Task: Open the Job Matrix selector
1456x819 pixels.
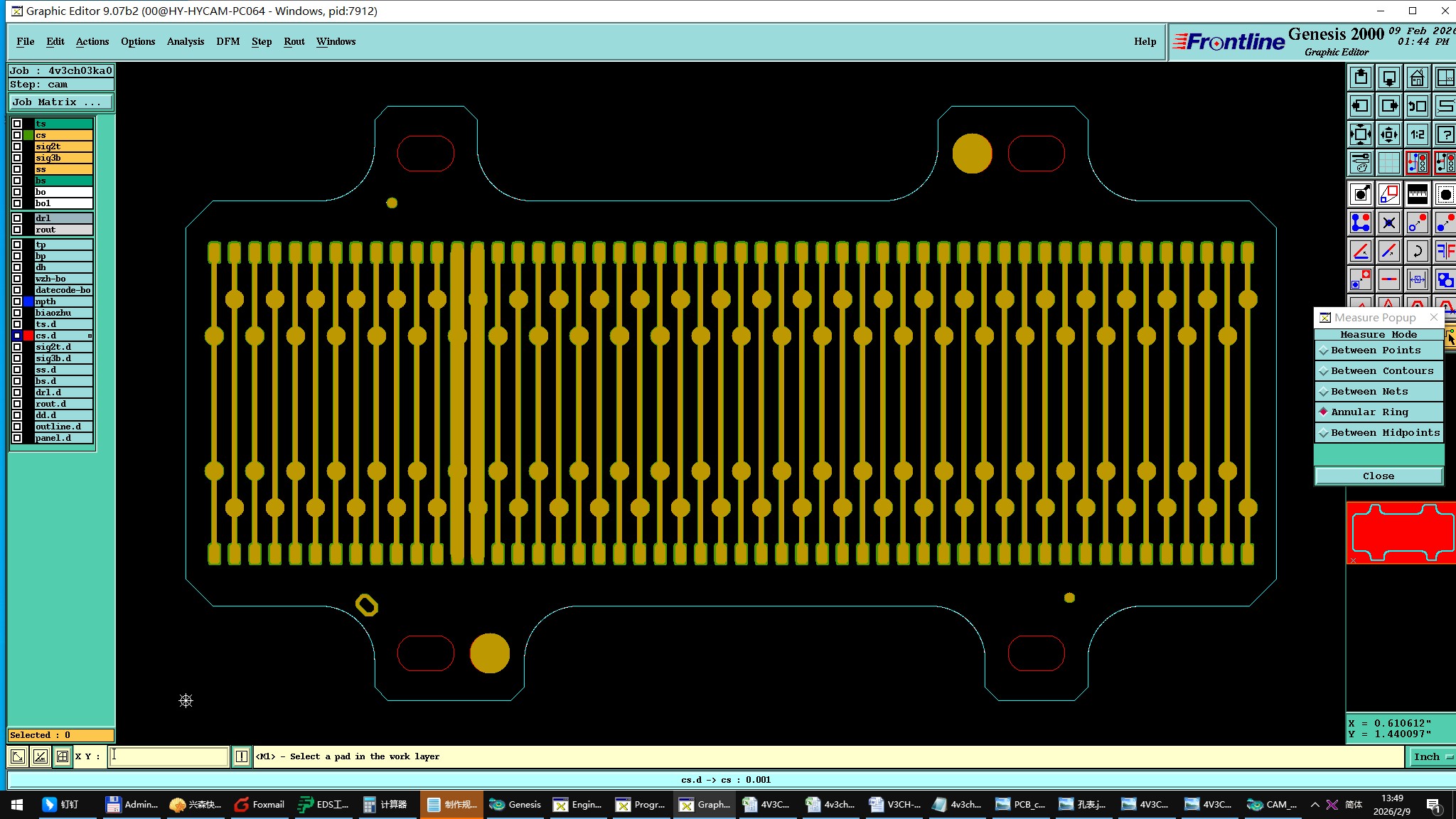Action: (x=60, y=102)
